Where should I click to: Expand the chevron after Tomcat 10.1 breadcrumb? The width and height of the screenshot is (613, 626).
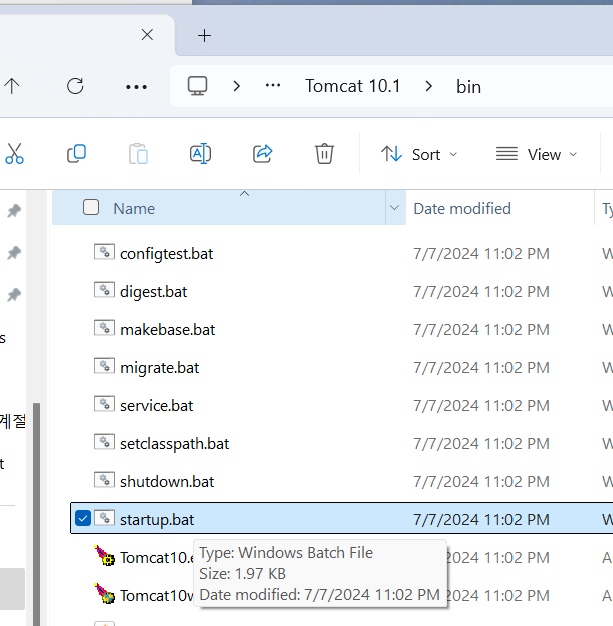click(x=429, y=86)
